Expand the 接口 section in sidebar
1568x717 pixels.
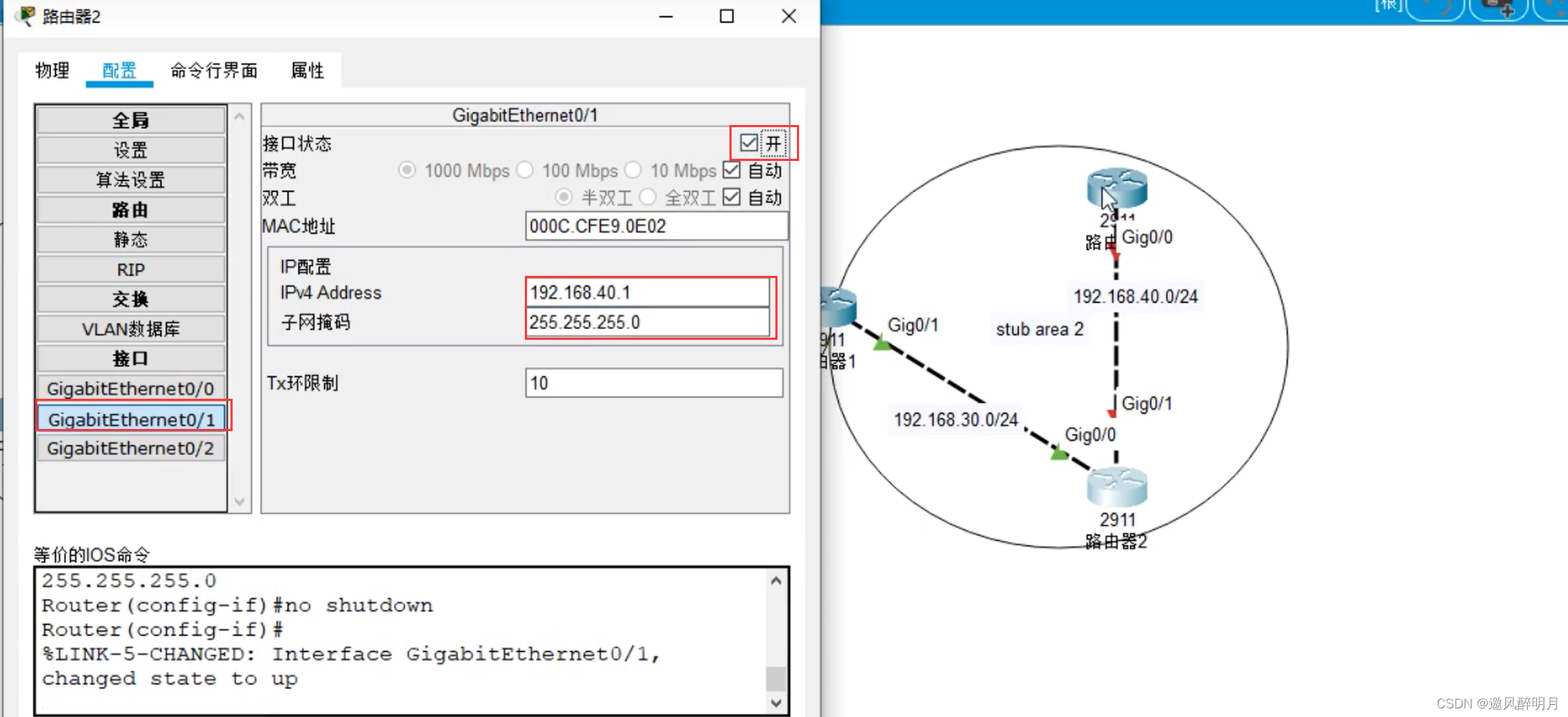coord(131,358)
